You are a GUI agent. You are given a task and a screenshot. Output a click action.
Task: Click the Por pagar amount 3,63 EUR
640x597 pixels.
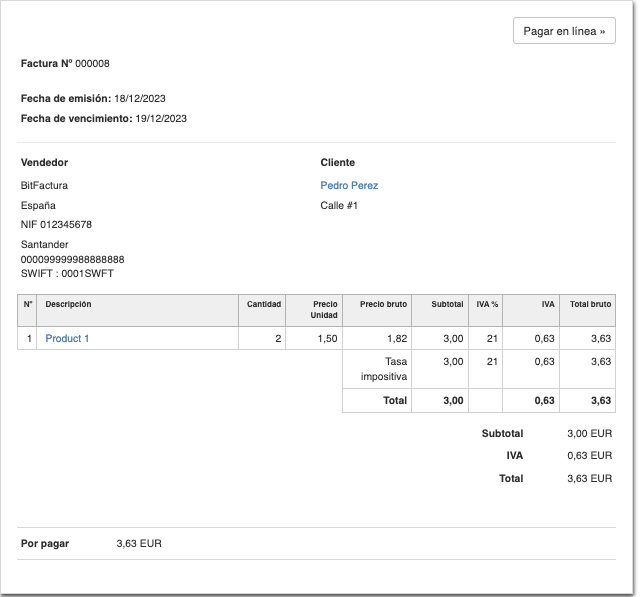pyautogui.click(x=139, y=543)
